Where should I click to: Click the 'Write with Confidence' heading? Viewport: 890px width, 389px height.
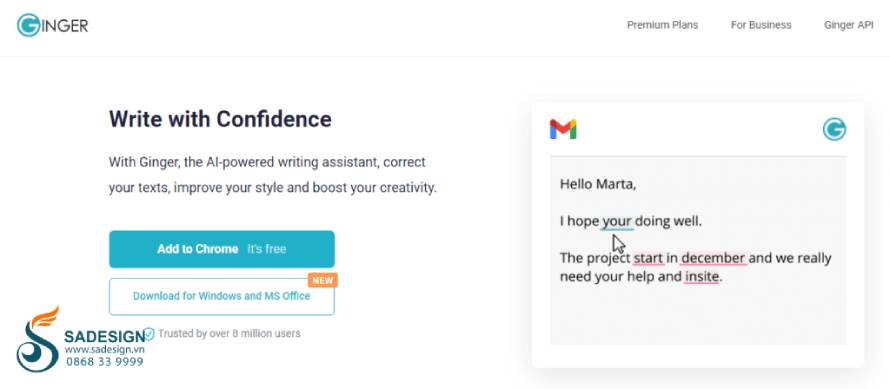pyautogui.click(x=220, y=119)
